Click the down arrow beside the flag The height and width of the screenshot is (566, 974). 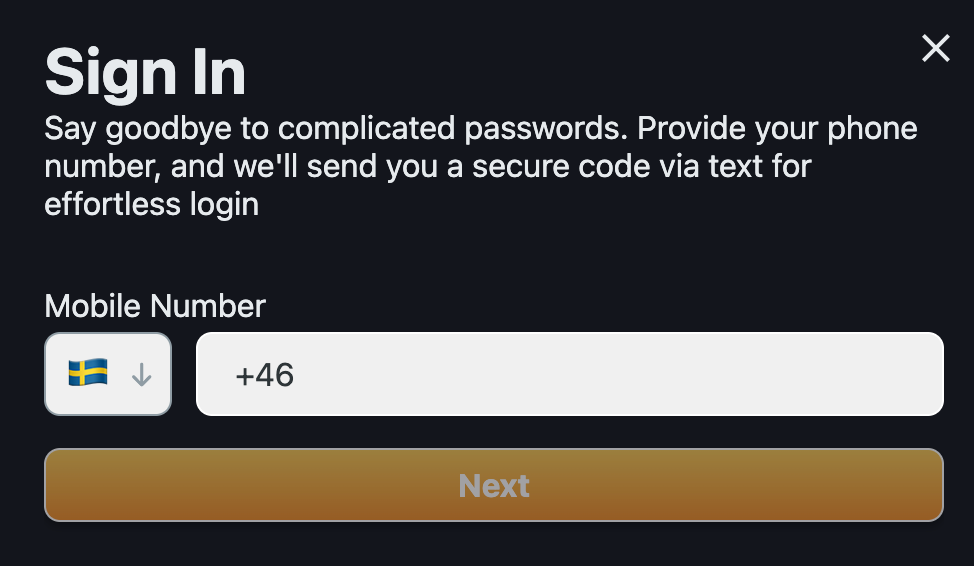[x=142, y=375]
